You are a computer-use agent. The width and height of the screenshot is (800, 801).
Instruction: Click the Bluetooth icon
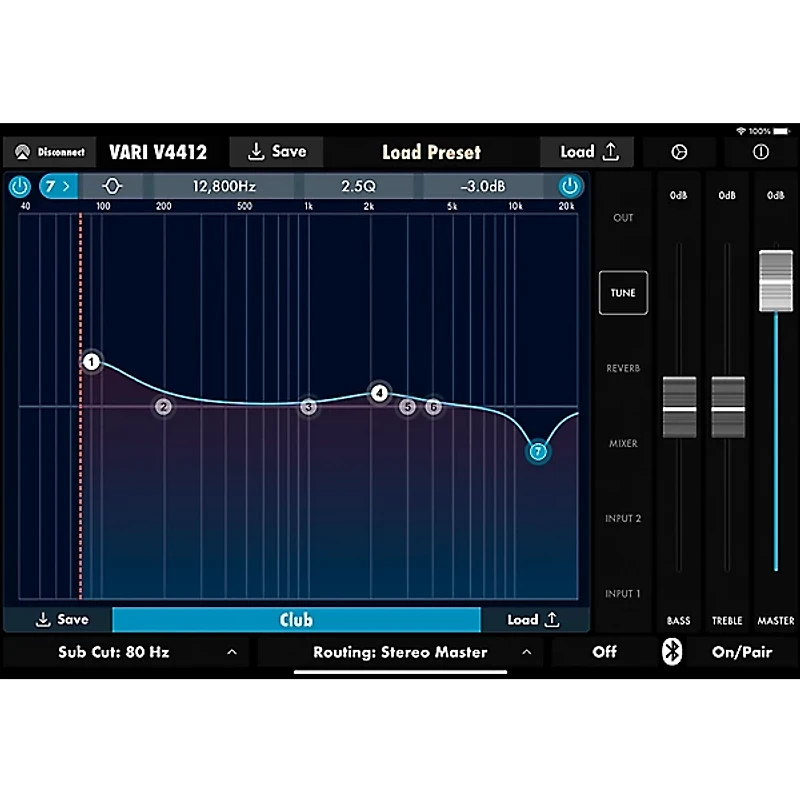pos(673,652)
